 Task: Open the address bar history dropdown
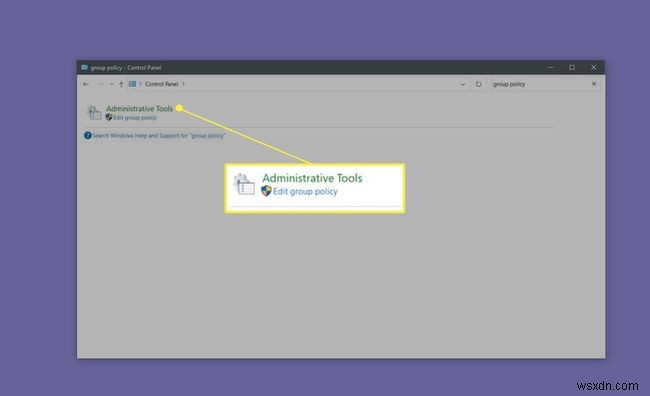click(x=463, y=84)
